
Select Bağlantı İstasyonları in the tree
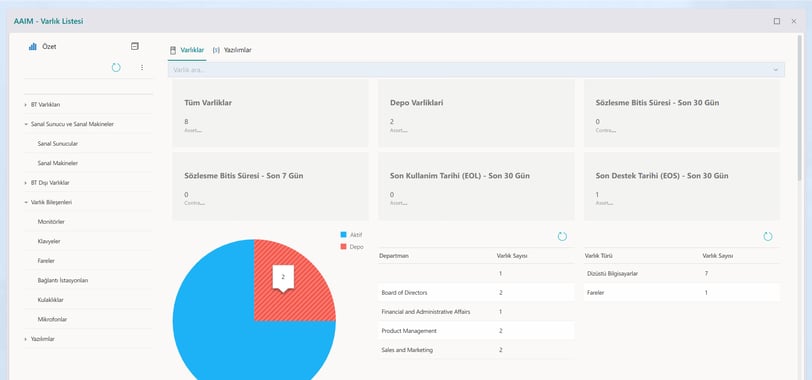tap(63, 280)
